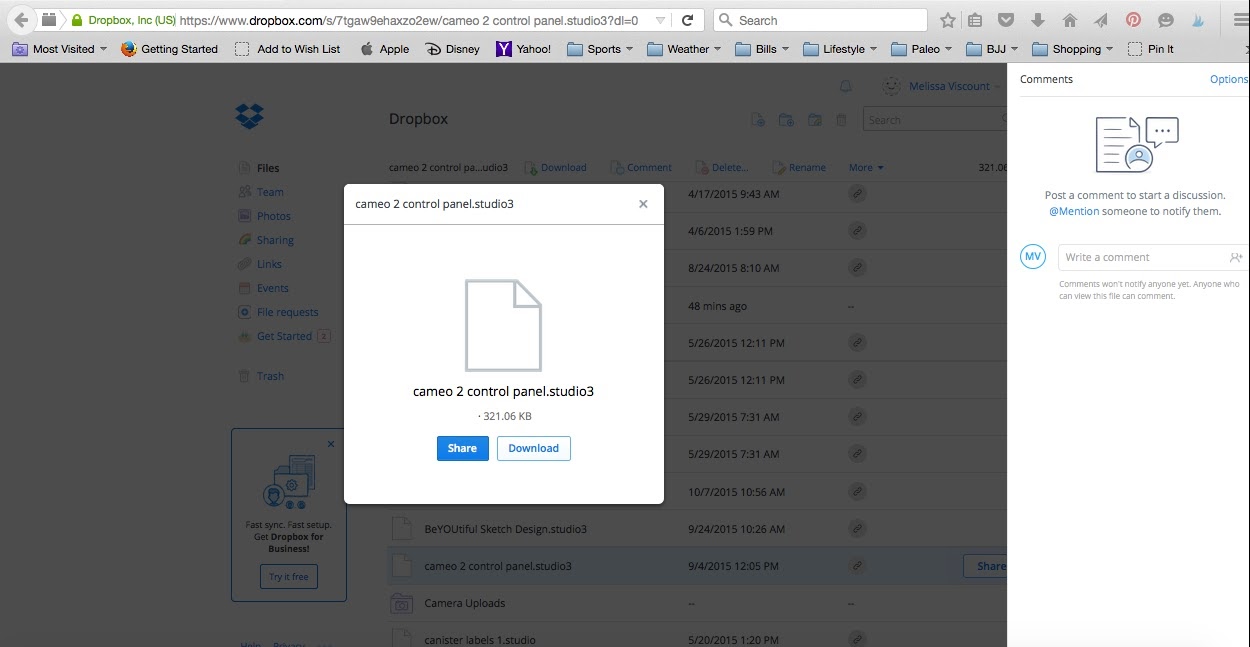The height and width of the screenshot is (647, 1250).
Task: Open the Lifestyle bookmarks folder
Action: pyautogui.click(x=840, y=49)
